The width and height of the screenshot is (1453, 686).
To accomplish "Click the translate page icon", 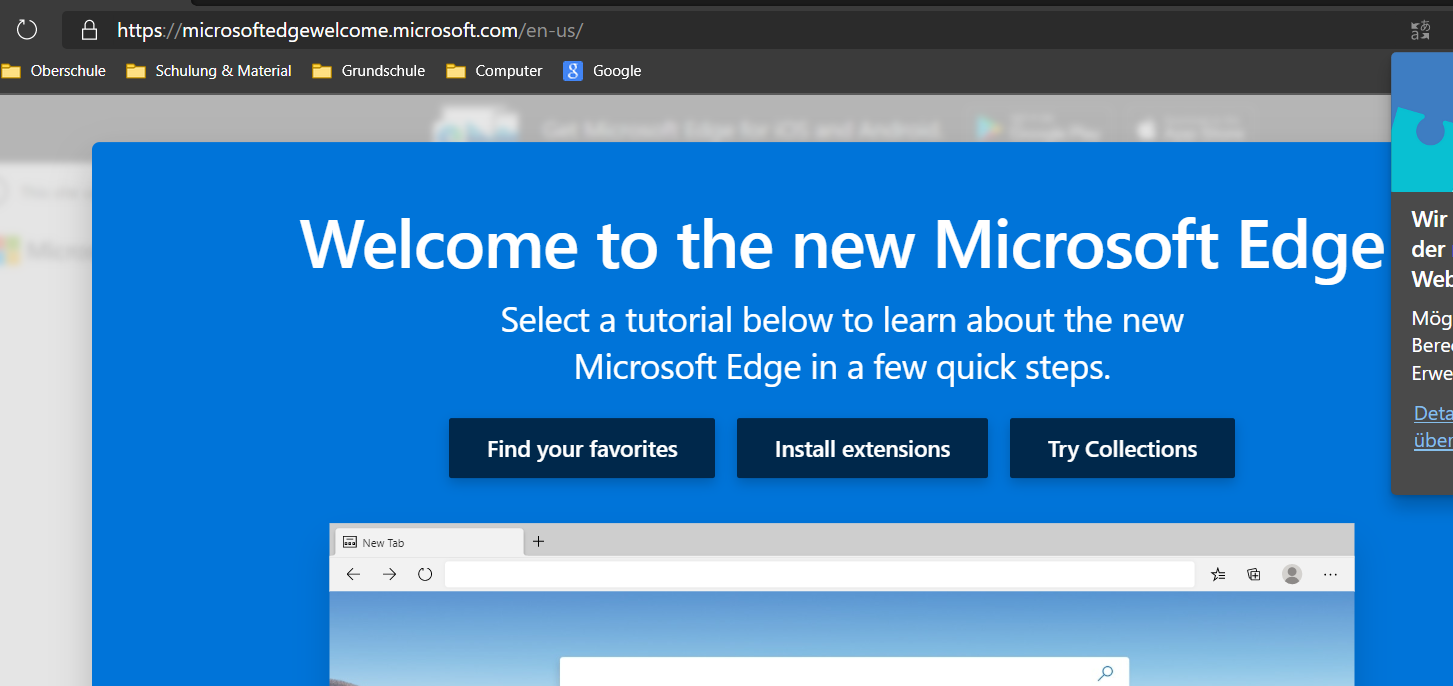I will tap(1420, 30).
